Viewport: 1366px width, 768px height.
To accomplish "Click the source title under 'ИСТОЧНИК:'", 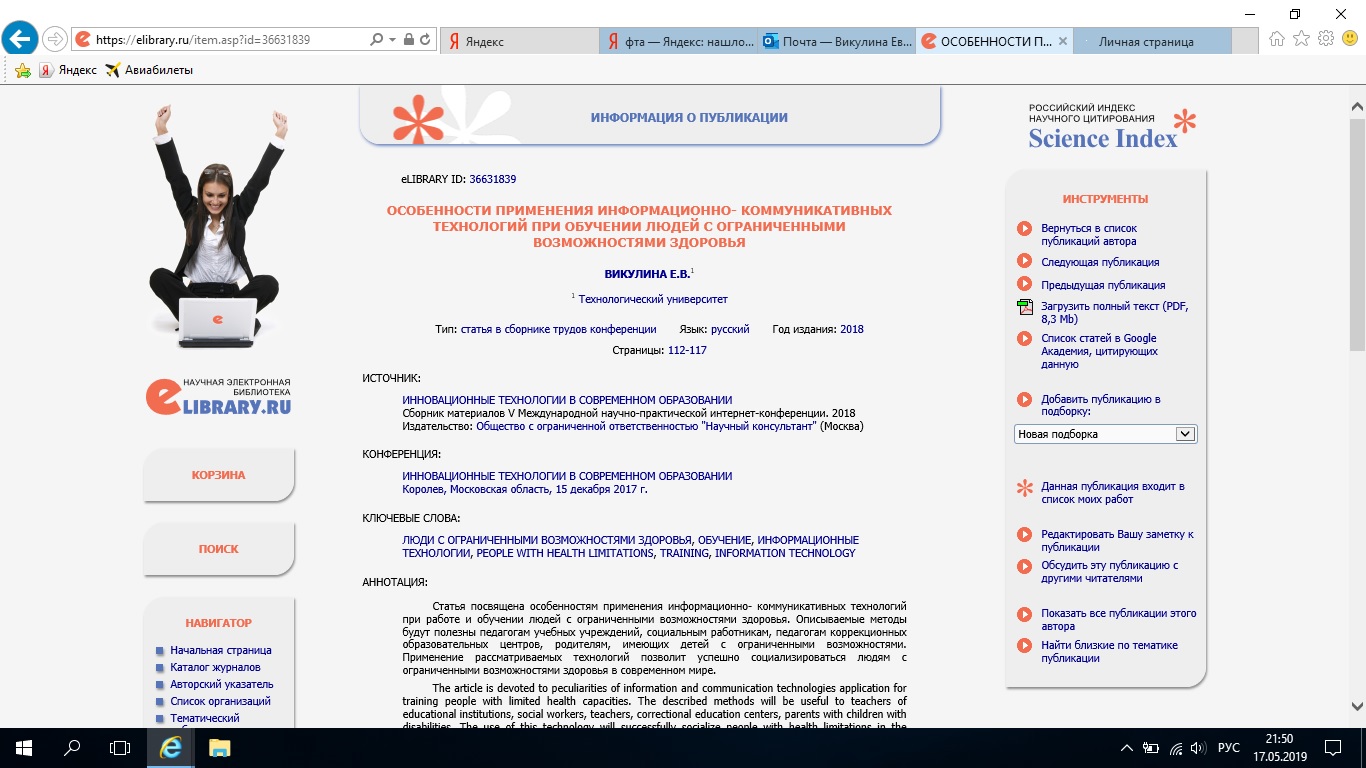I will 567,400.
